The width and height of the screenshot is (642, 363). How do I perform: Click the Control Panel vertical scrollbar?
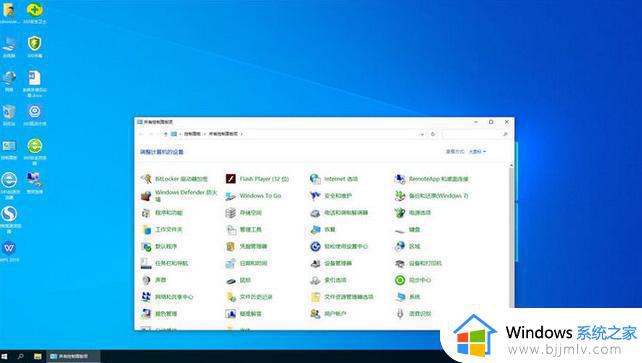pos(511,246)
